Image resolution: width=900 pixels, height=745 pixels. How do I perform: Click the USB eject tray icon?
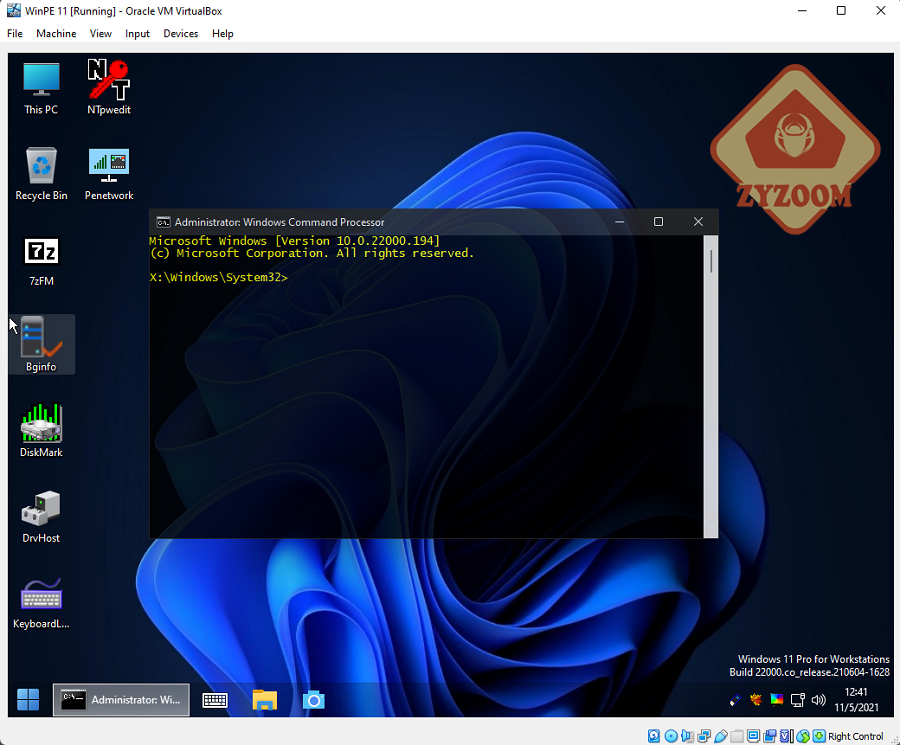pos(735,700)
